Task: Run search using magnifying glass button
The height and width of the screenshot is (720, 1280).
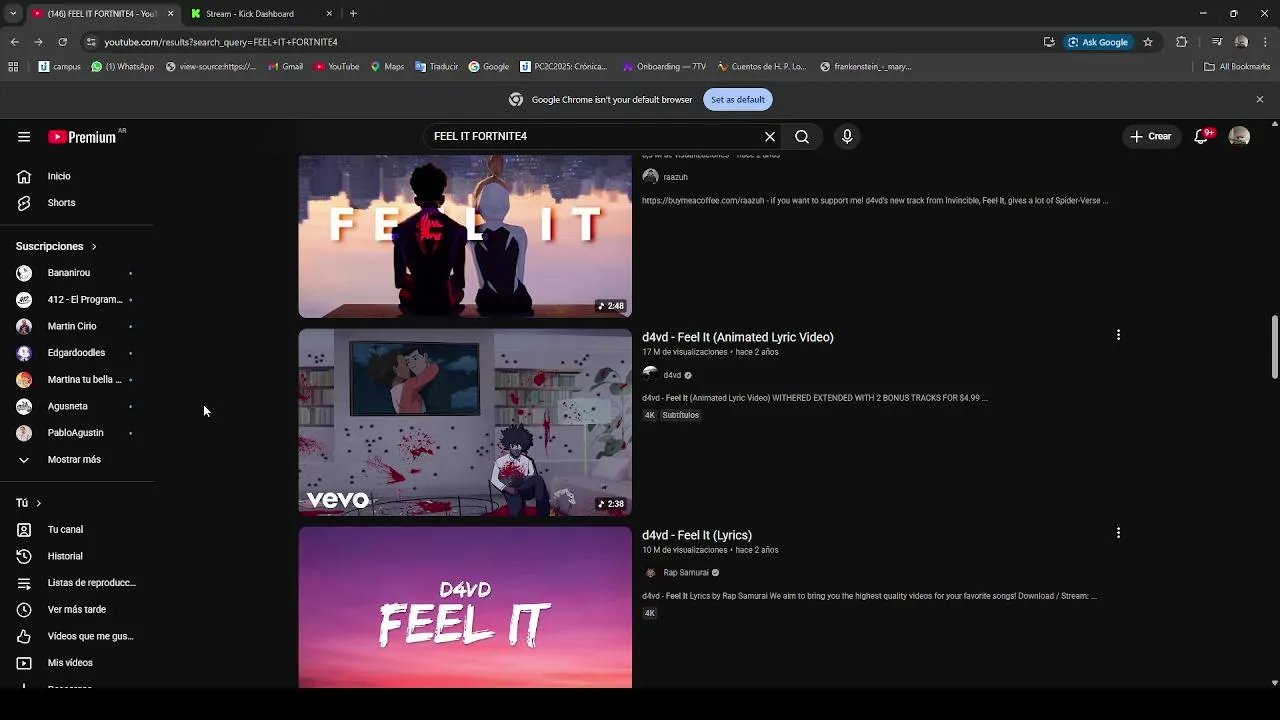Action: (x=802, y=137)
